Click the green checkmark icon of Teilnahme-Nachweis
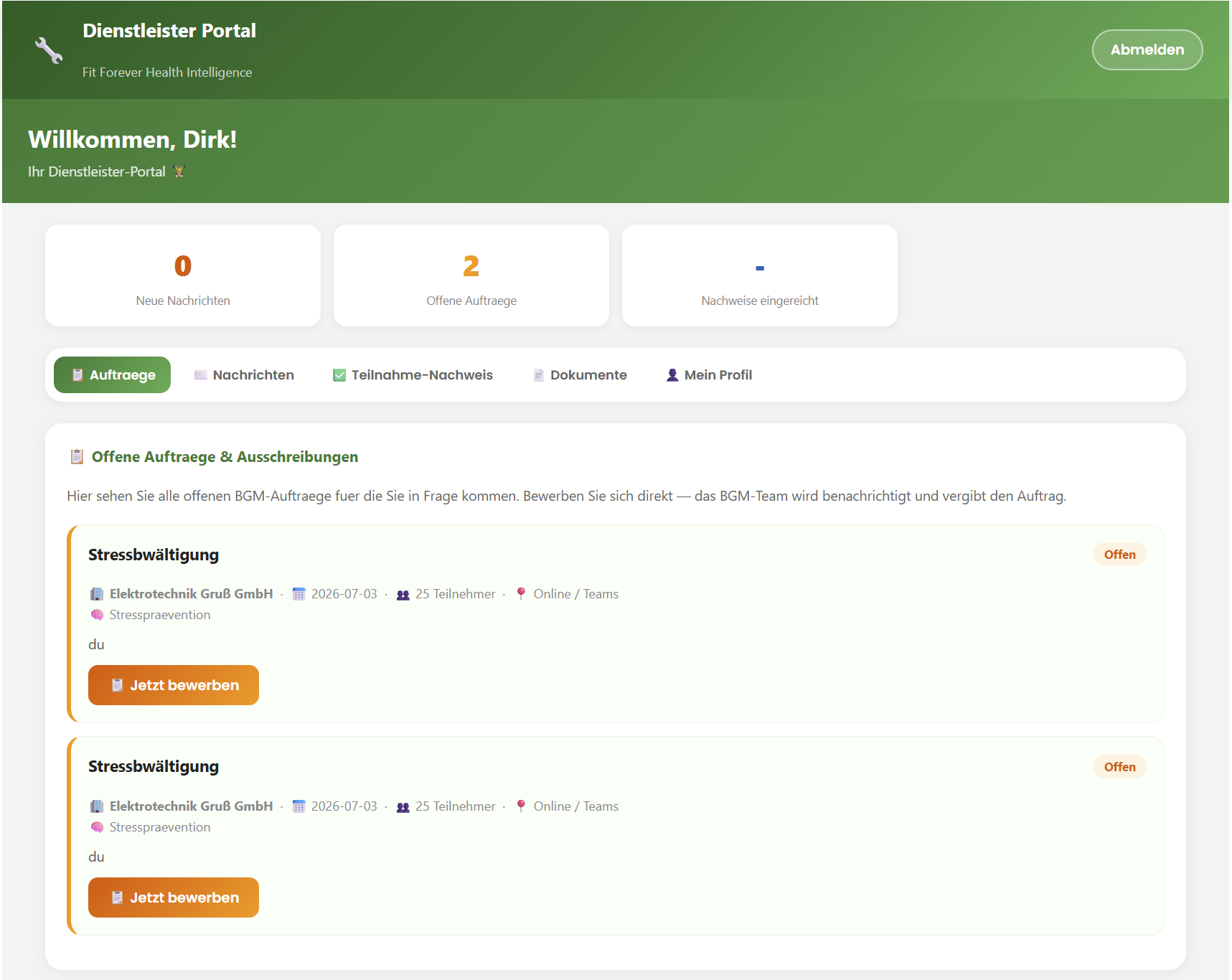 point(339,375)
